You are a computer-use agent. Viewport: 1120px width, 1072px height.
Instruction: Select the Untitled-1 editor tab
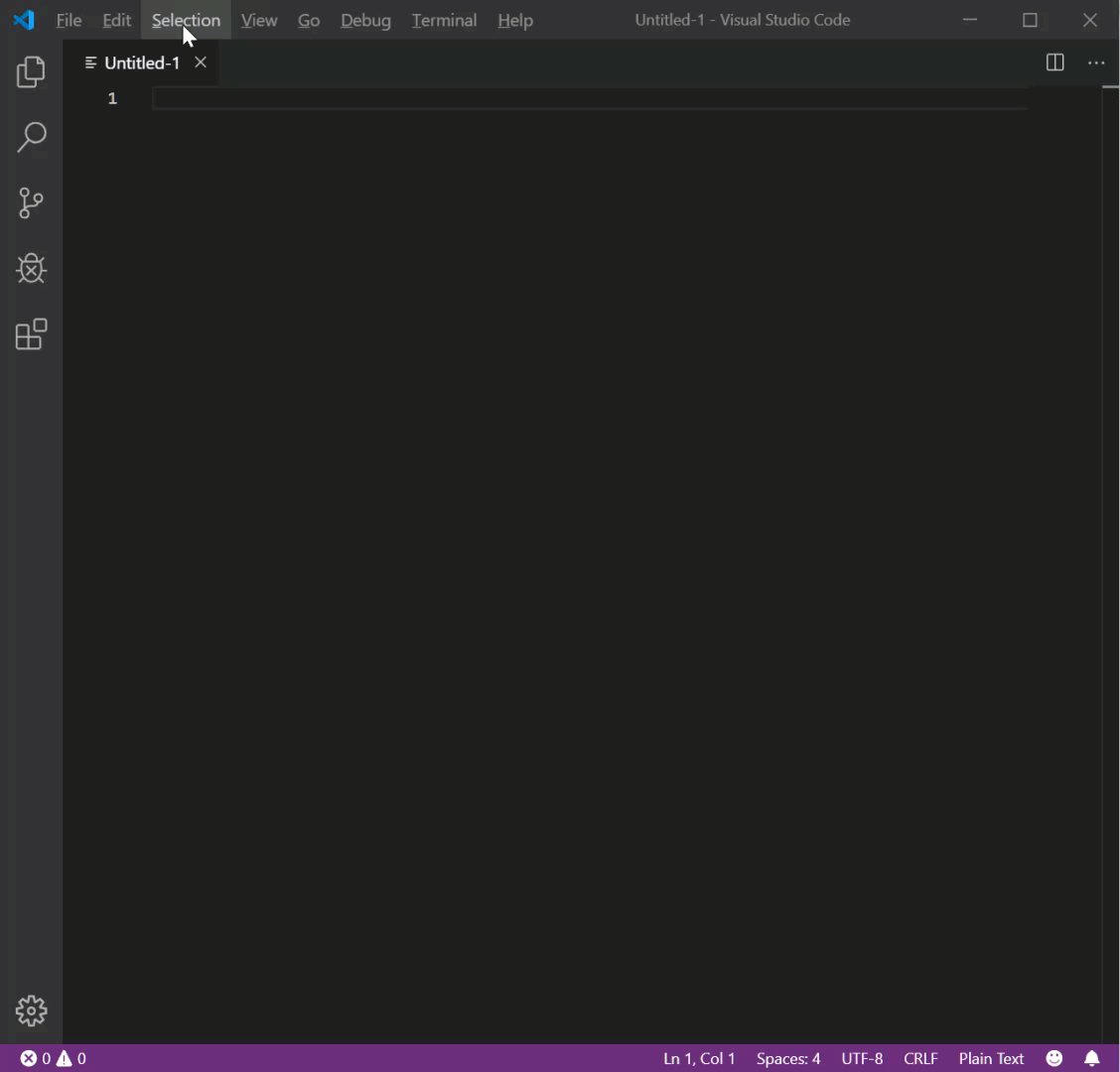coord(140,63)
